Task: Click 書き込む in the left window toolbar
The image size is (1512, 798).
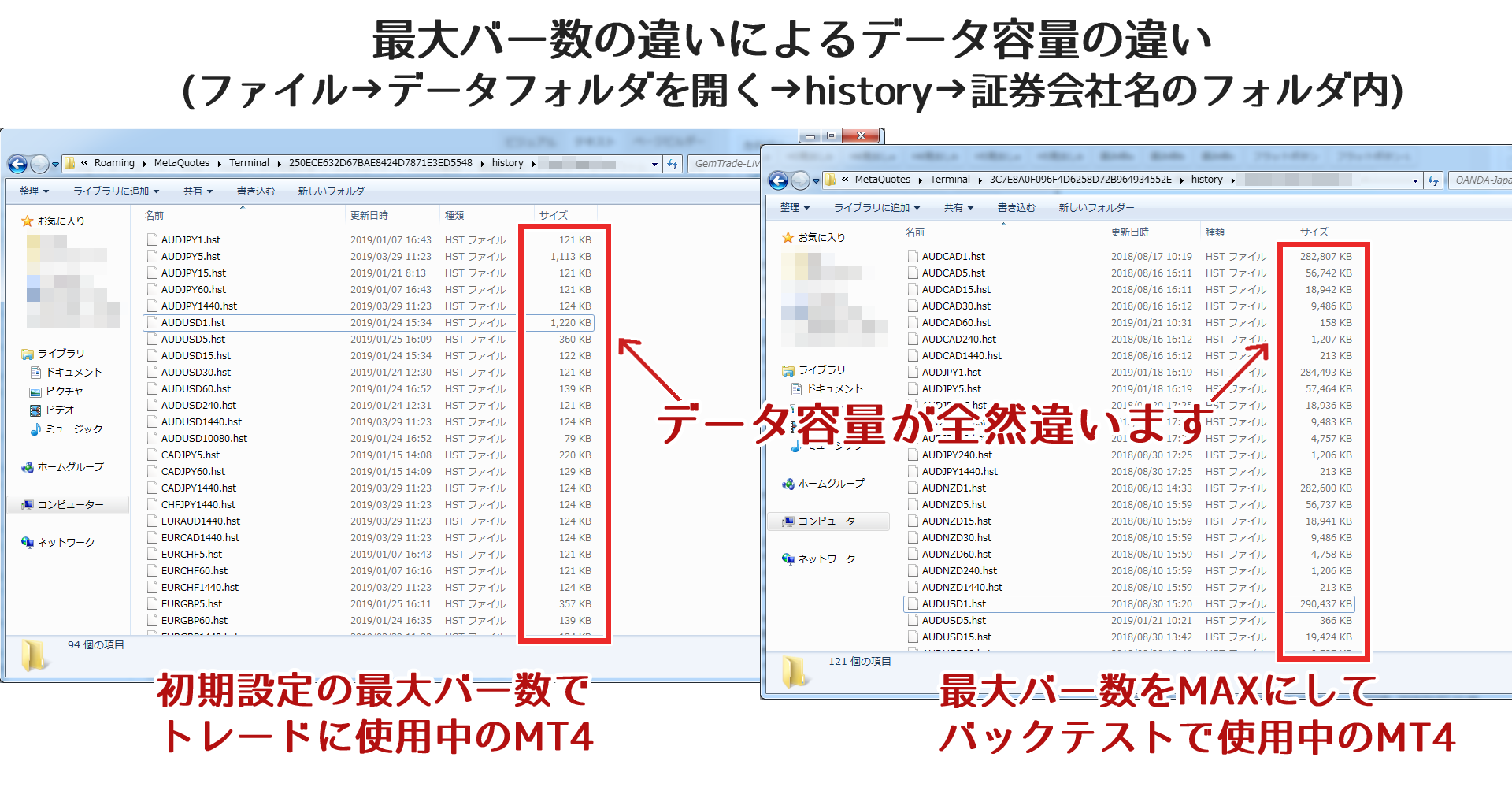Action: pyautogui.click(x=256, y=191)
